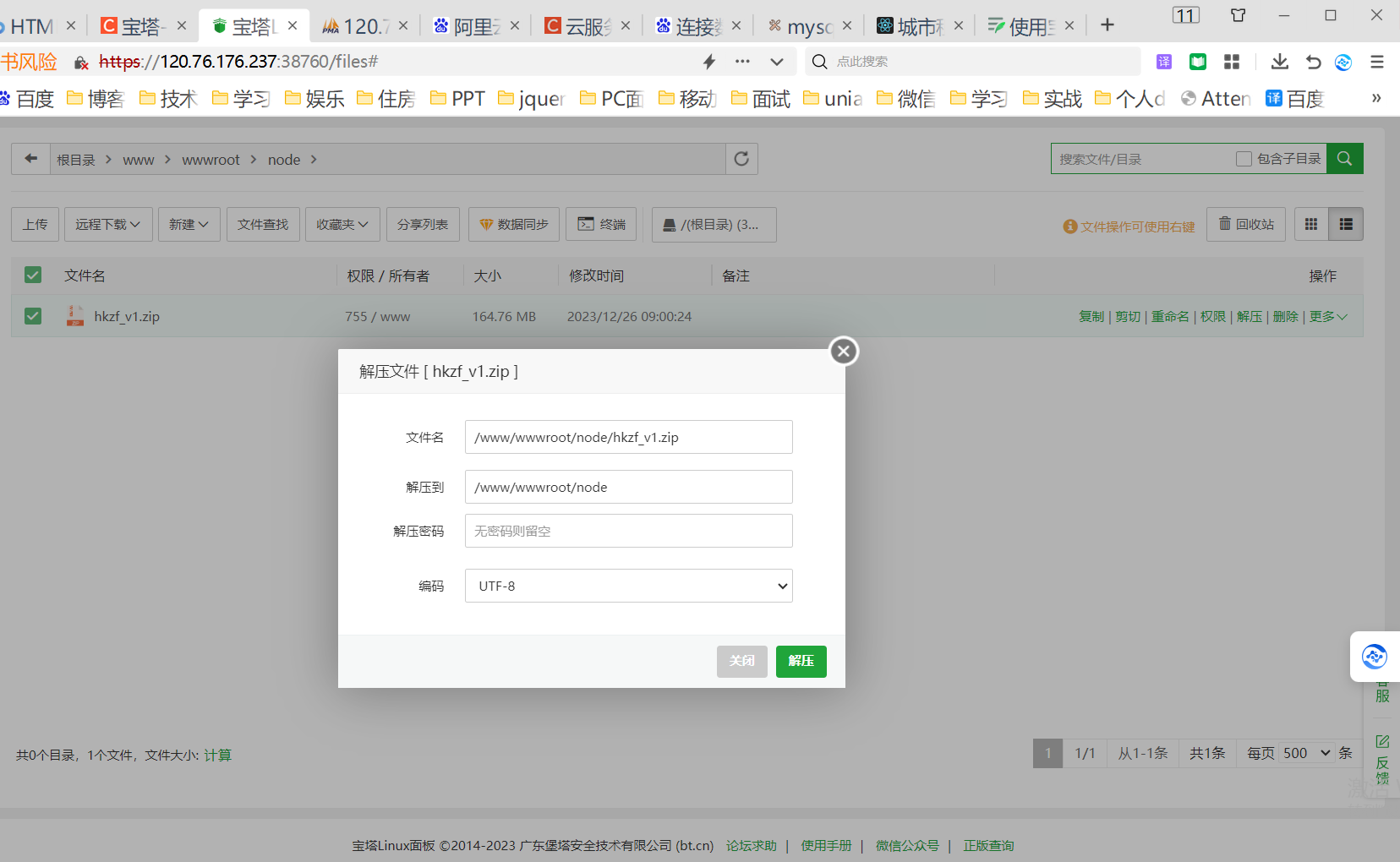The height and width of the screenshot is (862, 1400).
Task: Click the green 解压 button in dialog
Action: pos(801,661)
